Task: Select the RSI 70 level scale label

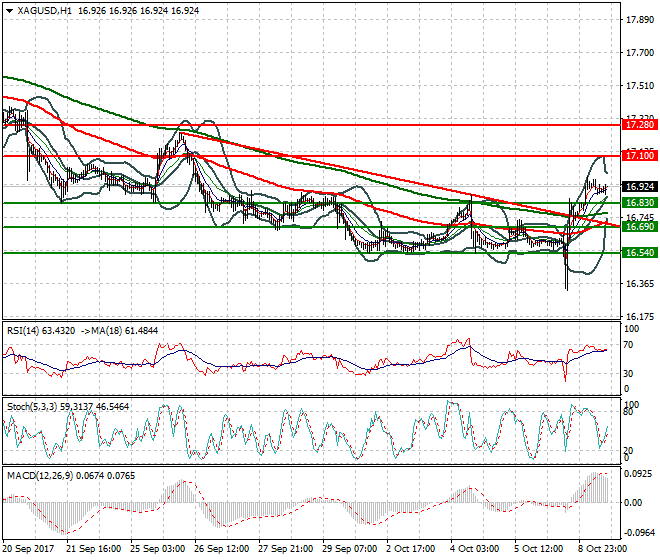Action: tap(628, 345)
